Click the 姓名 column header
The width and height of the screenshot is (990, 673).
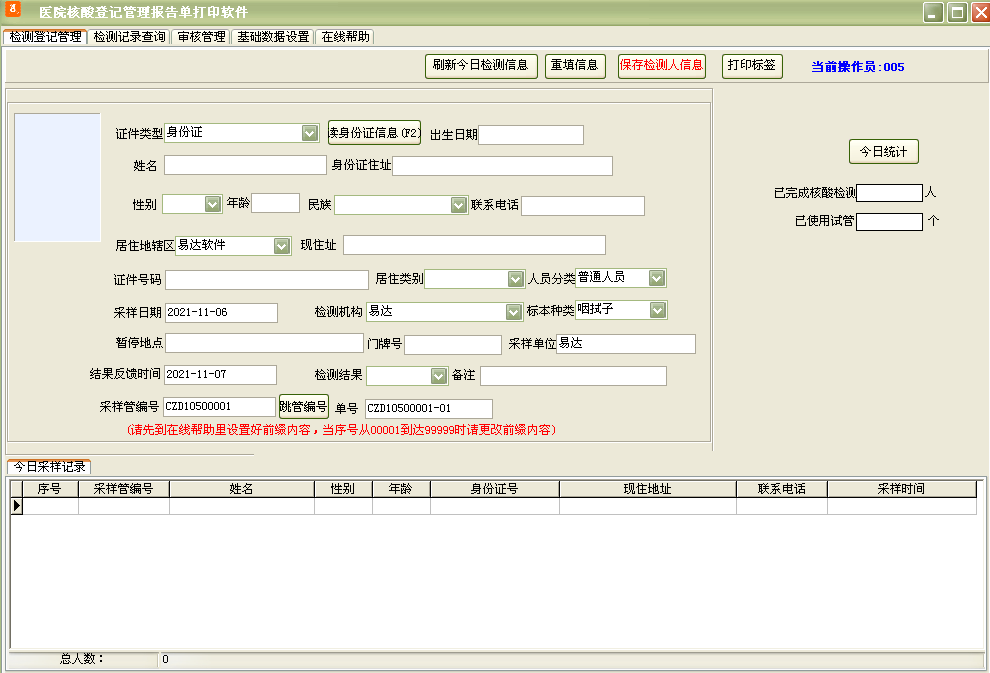(x=241, y=489)
